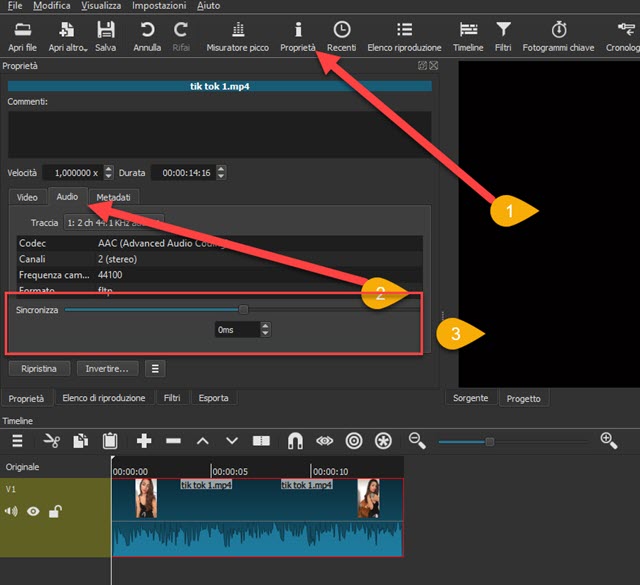Adjust the 0ms sync spinner arrows

[265, 329]
